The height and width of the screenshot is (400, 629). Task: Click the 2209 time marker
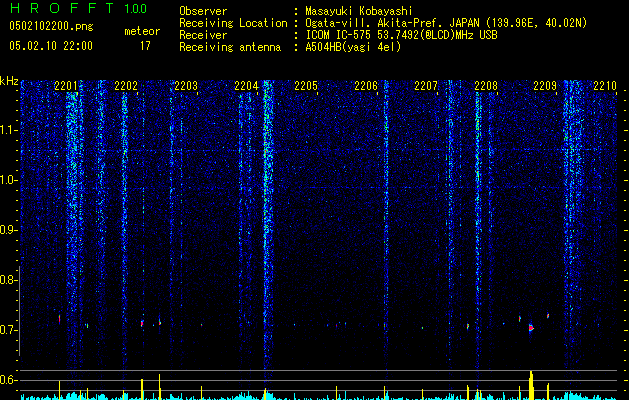tap(545, 86)
